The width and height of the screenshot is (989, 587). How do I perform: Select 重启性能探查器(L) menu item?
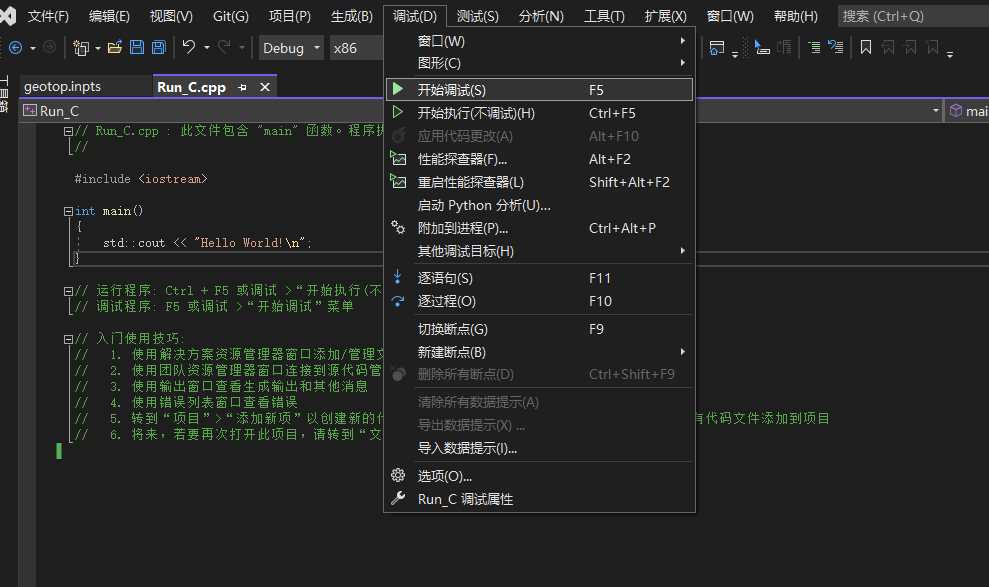coord(539,182)
